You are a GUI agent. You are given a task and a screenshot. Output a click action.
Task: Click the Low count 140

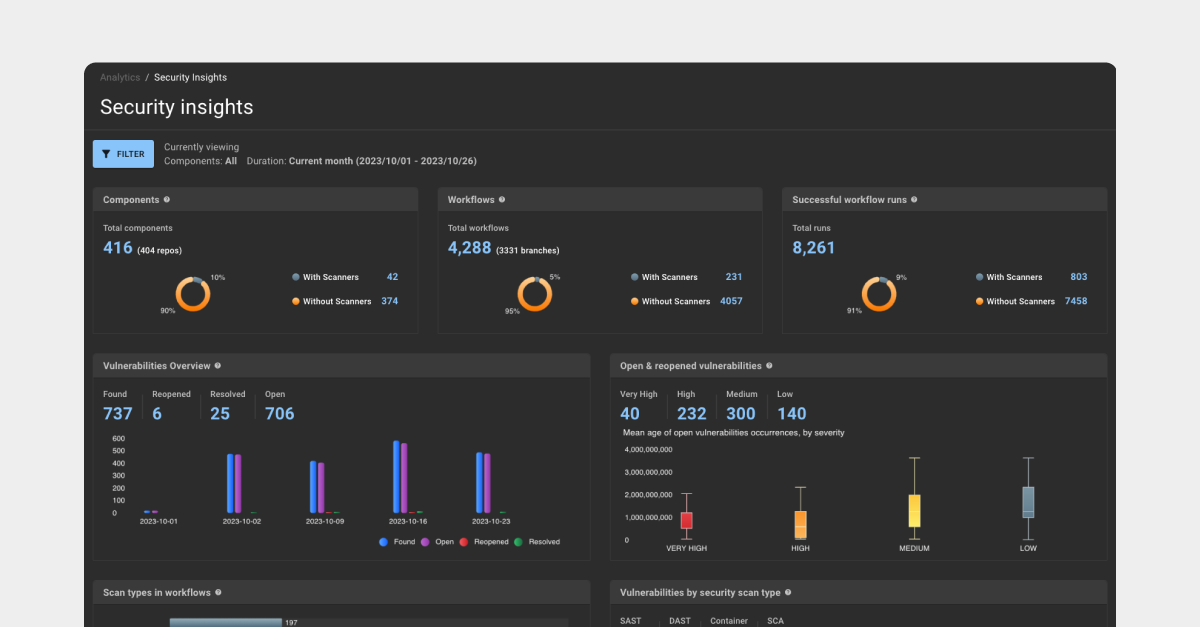[792, 413]
